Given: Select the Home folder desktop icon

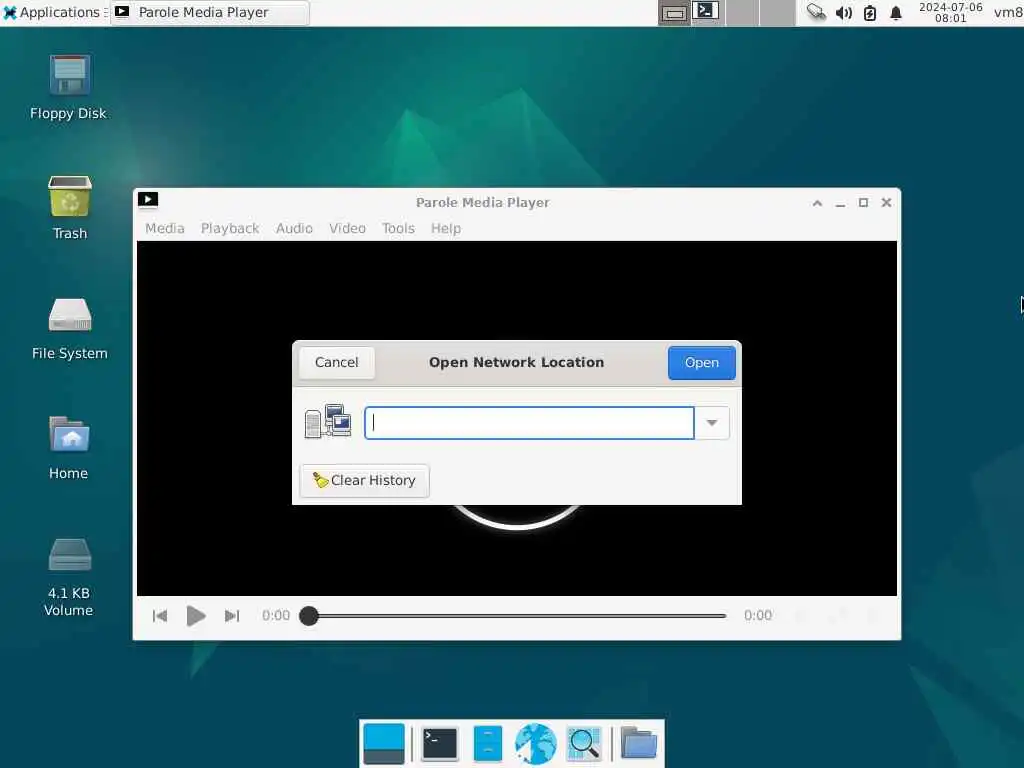Looking at the screenshot, I should [69, 448].
